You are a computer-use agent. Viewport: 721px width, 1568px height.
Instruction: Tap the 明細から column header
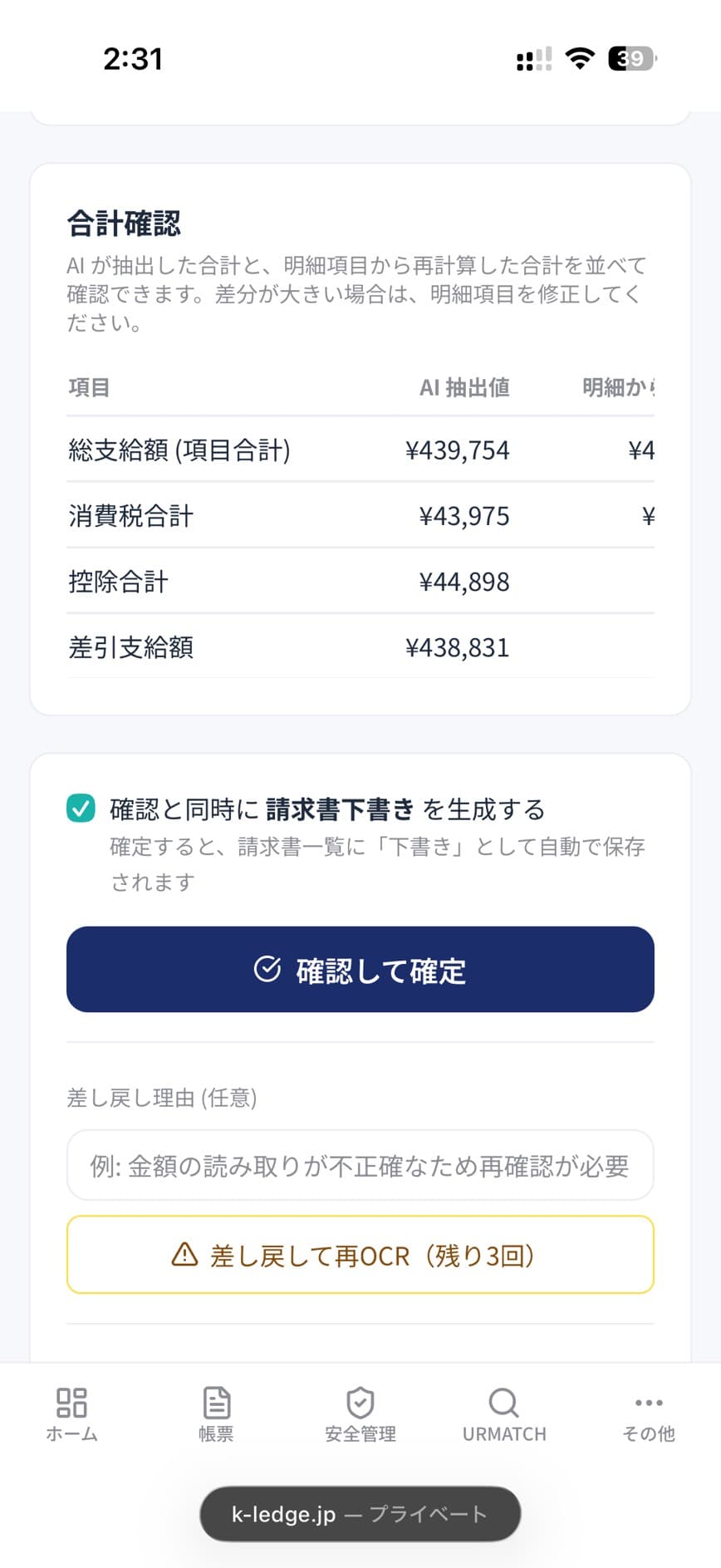(618, 387)
